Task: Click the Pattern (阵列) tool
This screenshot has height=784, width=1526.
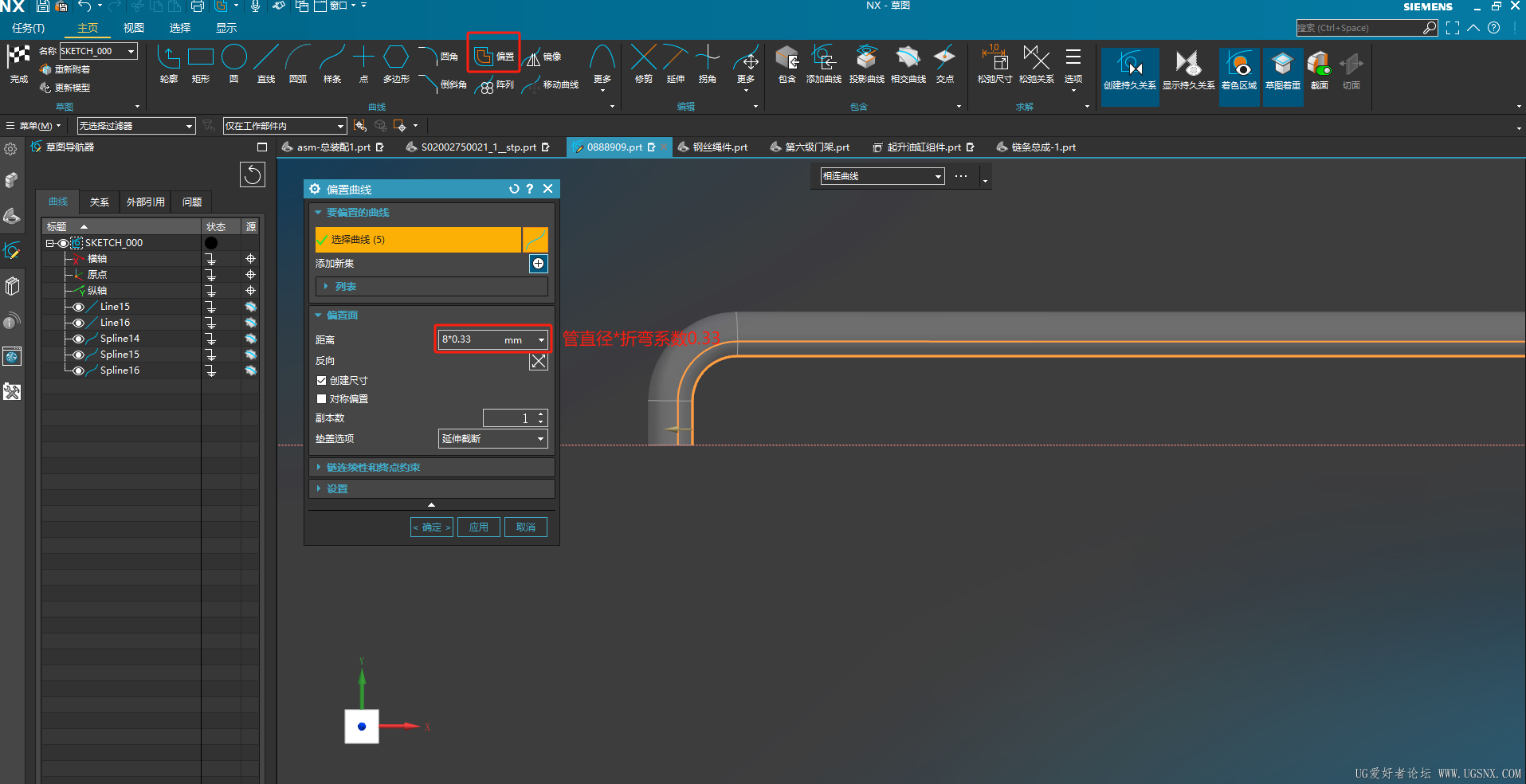Action: tap(494, 85)
